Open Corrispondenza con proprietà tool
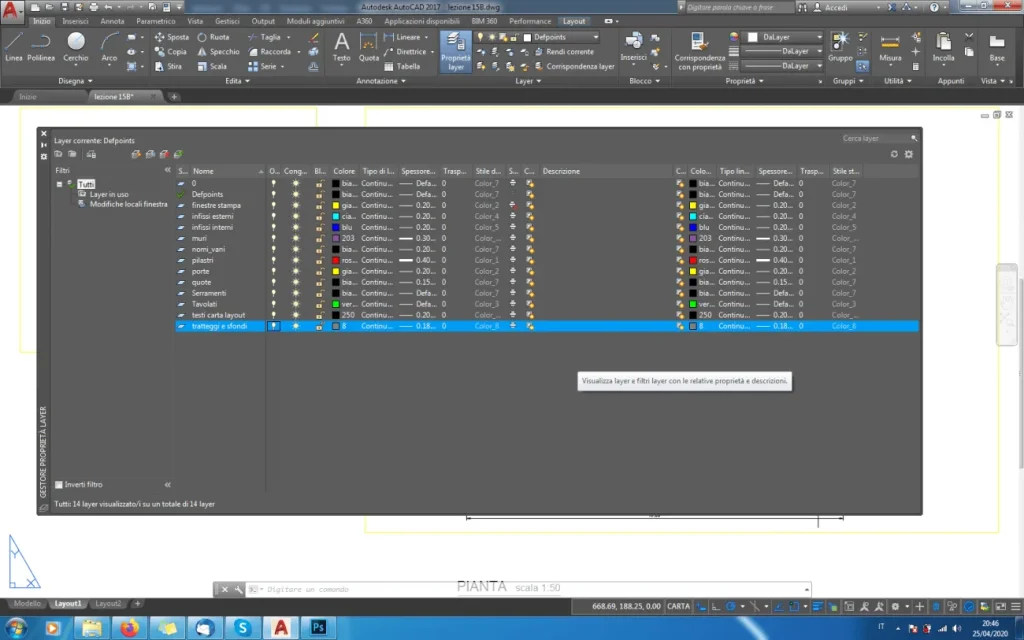 tap(699, 51)
